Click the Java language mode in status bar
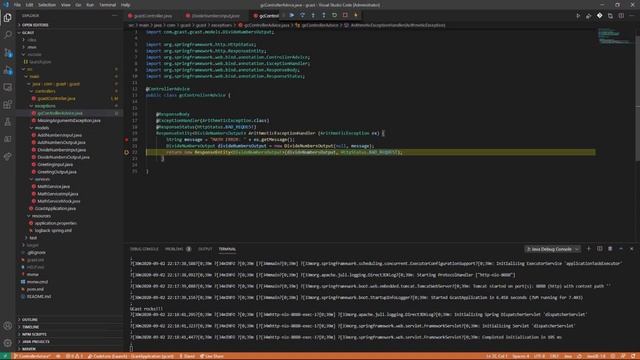The width and height of the screenshot is (640, 360). [568, 356]
